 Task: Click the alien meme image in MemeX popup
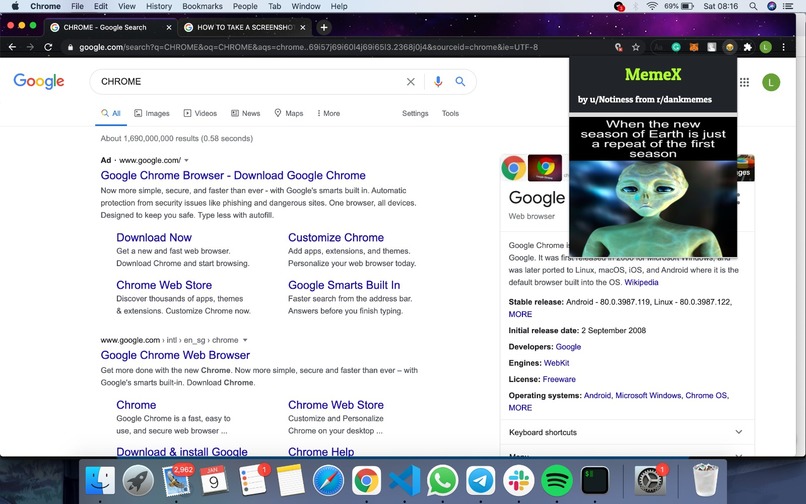pos(653,187)
